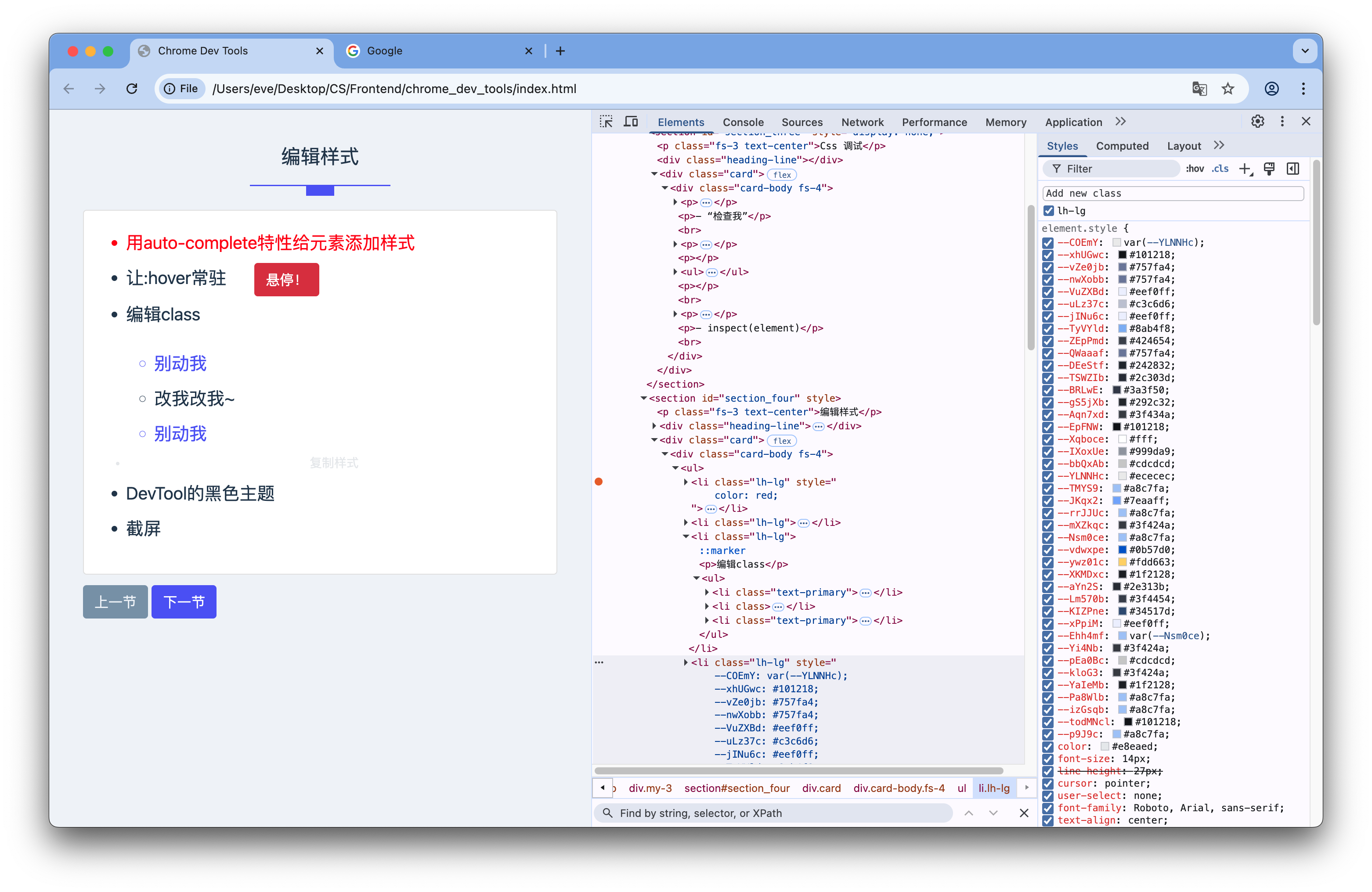The height and width of the screenshot is (892, 1372).
Task: Reload the page
Action: (132, 89)
